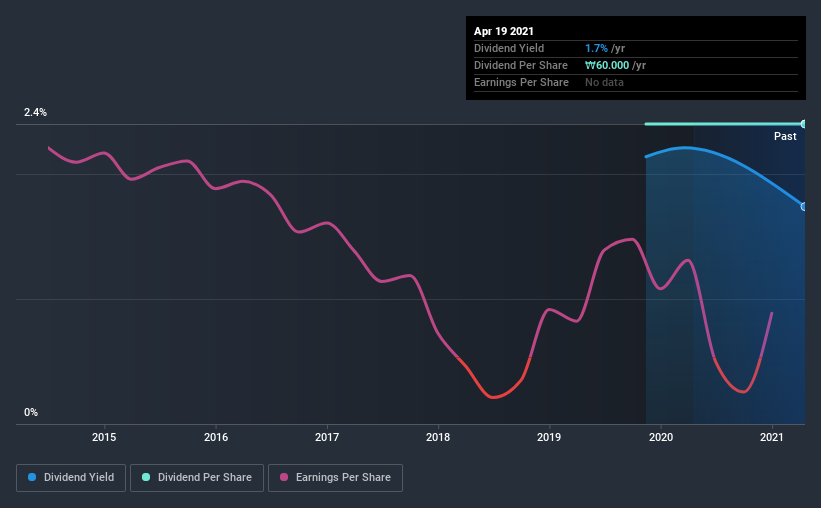Click the pink Earnings Per Share legend dot
Image resolution: width=821 pixels, height=508 pixels.
point(284,477)
